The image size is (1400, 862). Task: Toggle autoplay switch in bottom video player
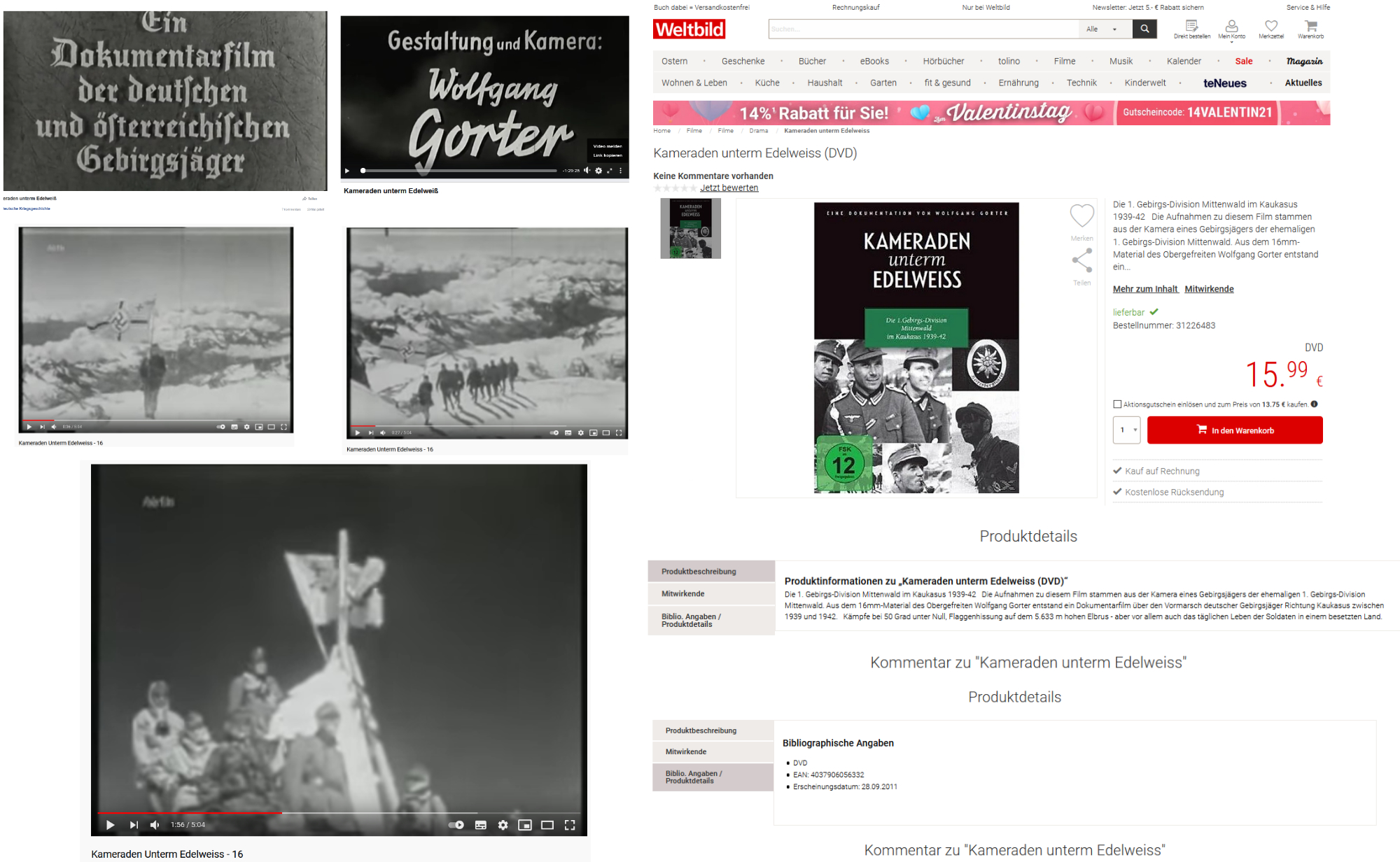pos(456,825)
